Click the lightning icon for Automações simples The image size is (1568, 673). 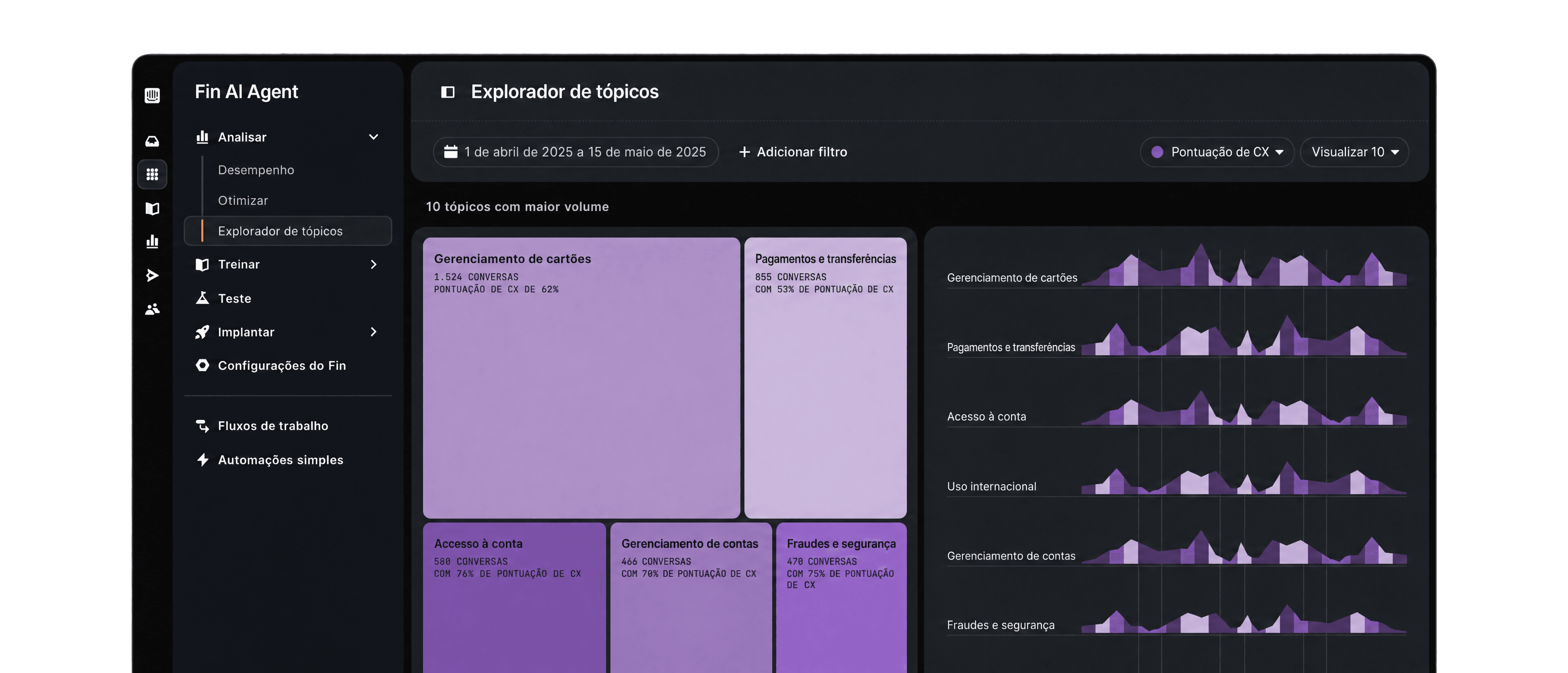(x=202, y=459)
